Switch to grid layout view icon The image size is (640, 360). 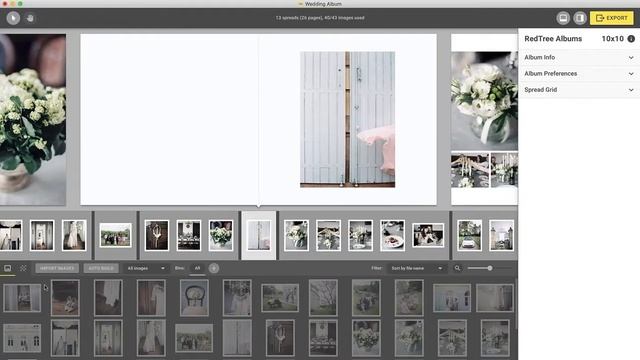(23, 268)
